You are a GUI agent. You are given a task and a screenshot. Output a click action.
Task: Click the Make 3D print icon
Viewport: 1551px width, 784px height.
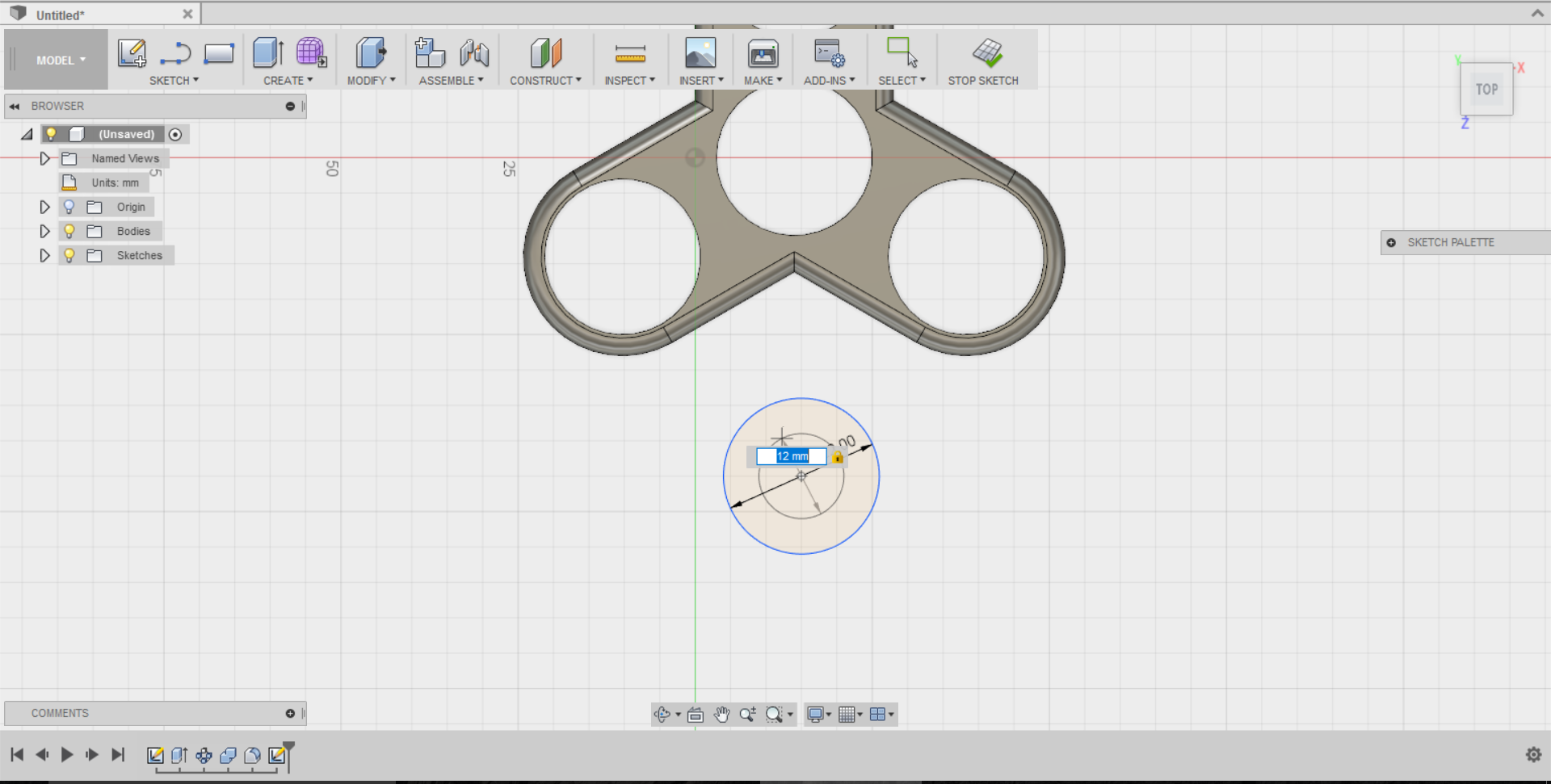(x=763, y=53)
